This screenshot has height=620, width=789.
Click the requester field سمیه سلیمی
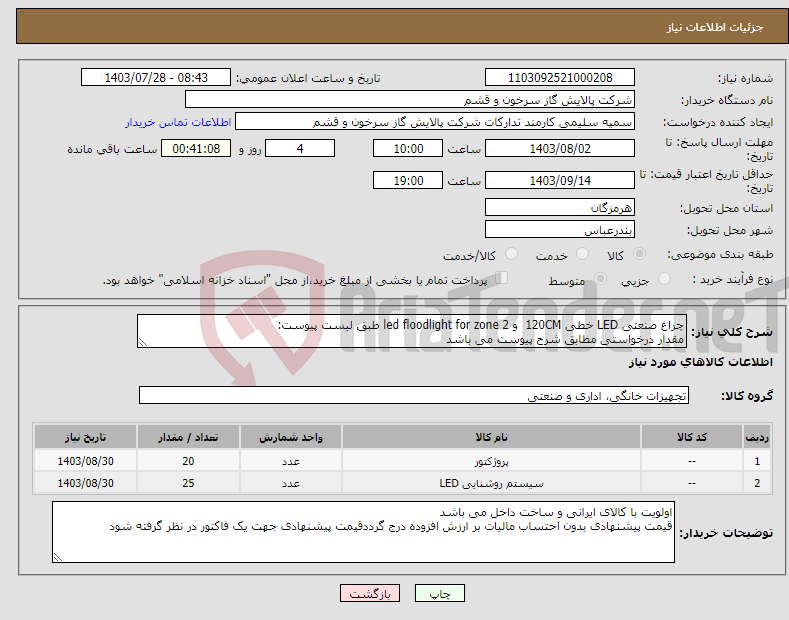coord(435,122)
